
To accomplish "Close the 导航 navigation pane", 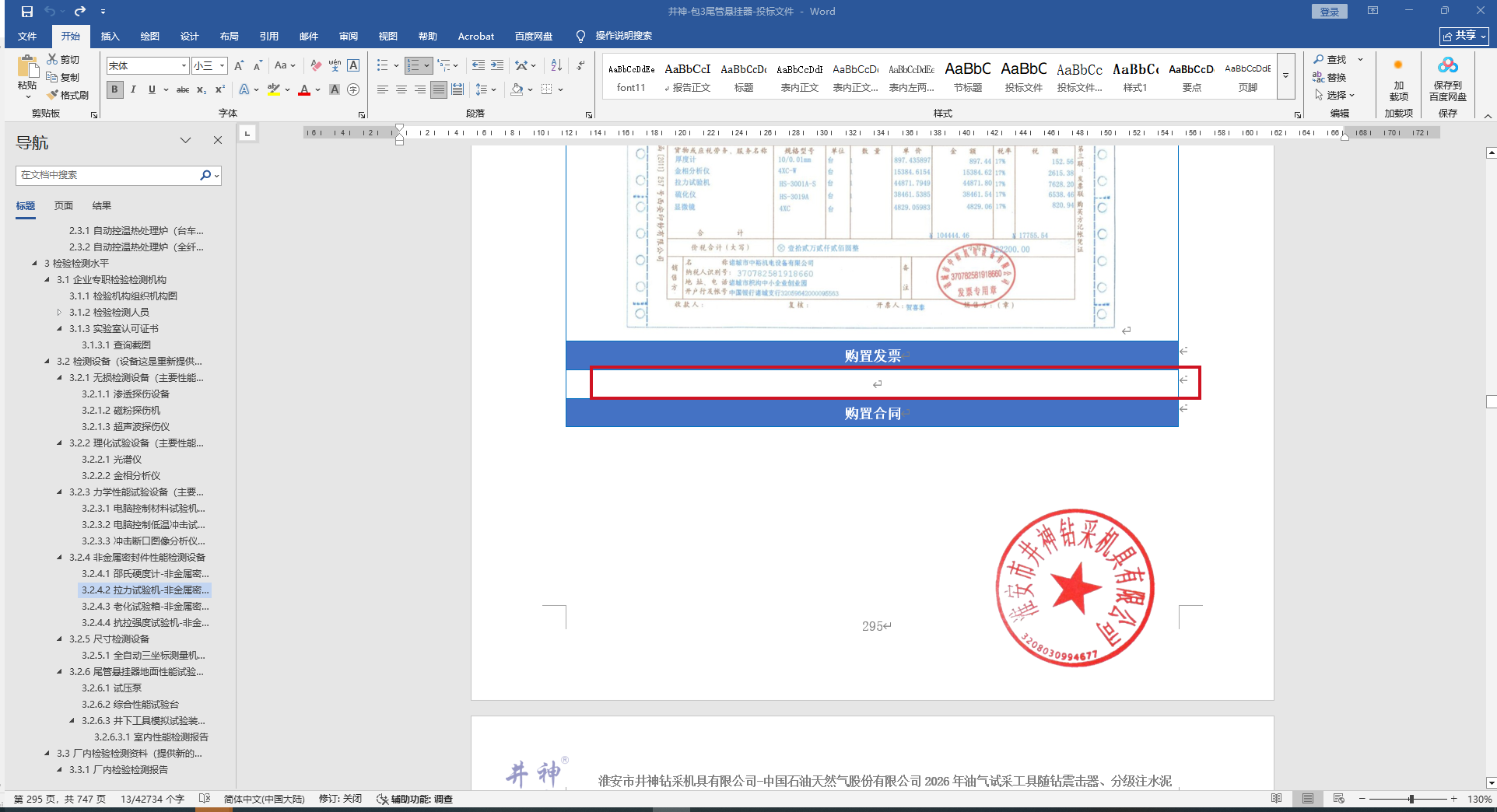I will pyautogui.click(x=218, y=141).
